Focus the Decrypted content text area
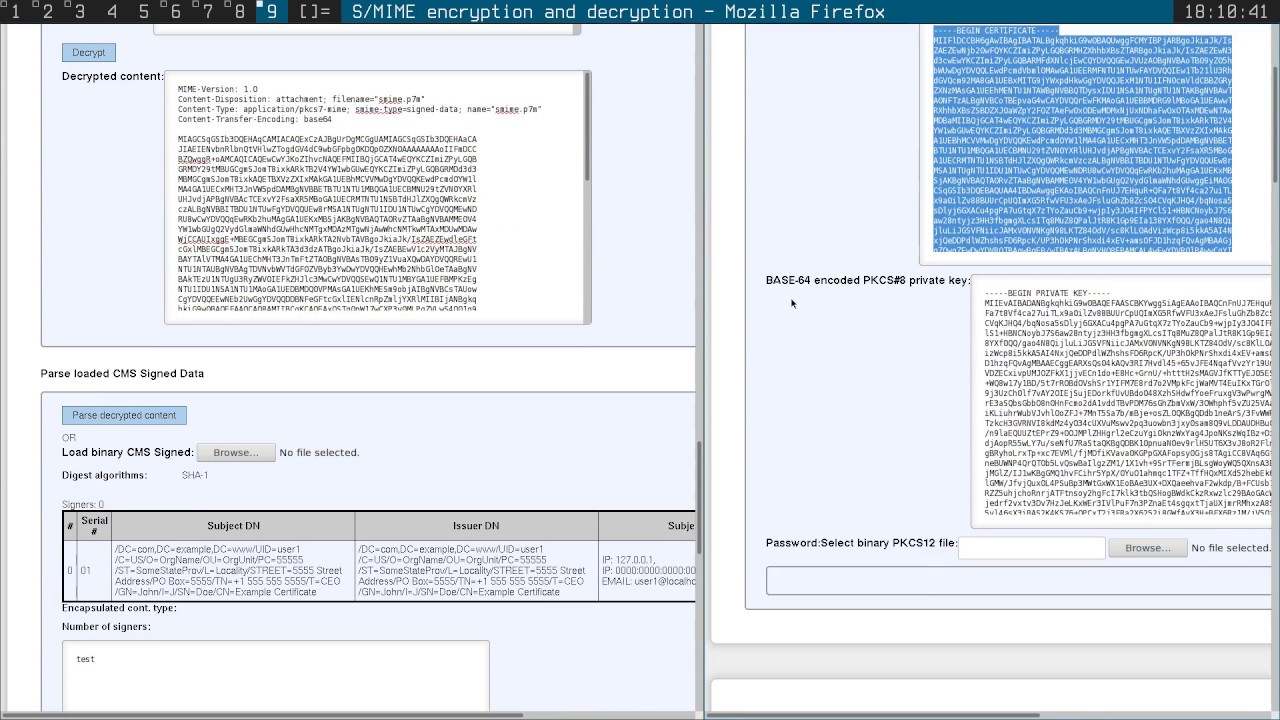Viewport: 1280px width, 720px height. coord(378,197)
